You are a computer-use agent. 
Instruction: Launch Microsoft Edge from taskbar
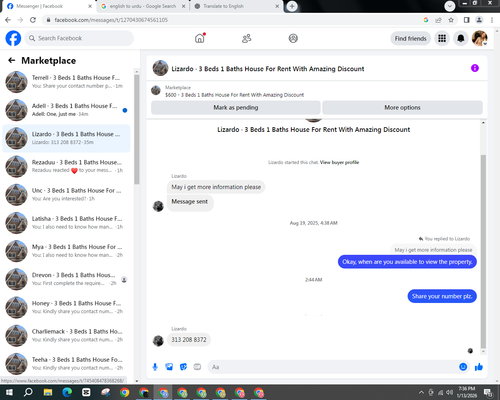pos(67,392)
